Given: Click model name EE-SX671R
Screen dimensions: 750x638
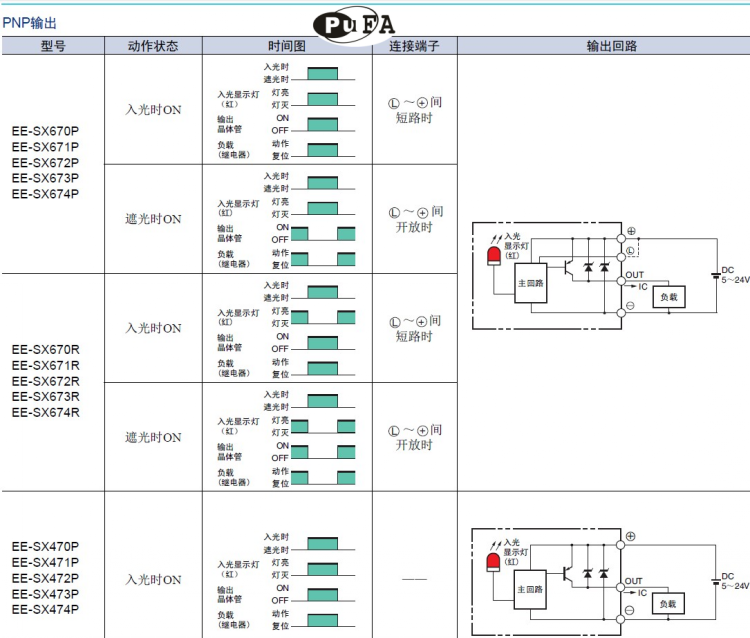Looking at the screenshot, I should click(45, 365).
